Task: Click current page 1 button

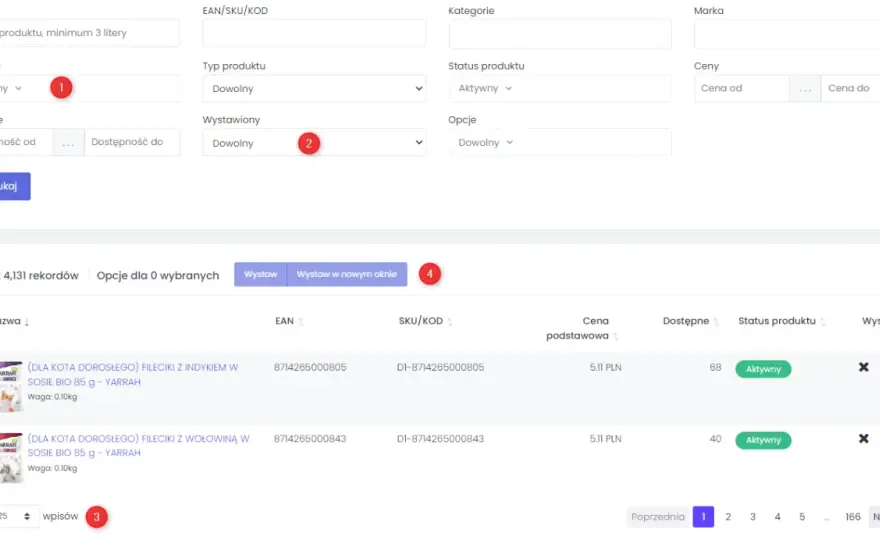Action: pos(703,517)
